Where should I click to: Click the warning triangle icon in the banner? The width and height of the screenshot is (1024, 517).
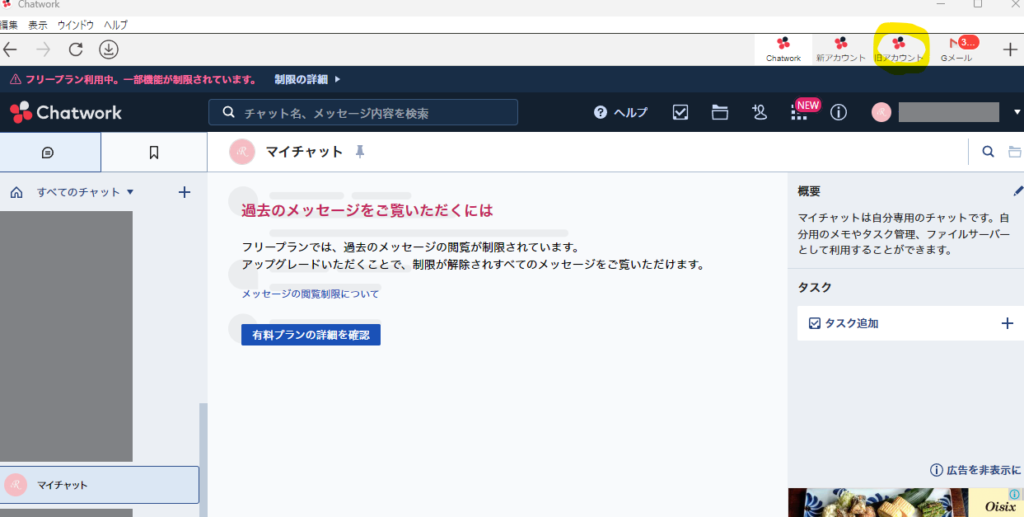pos(16,80)
